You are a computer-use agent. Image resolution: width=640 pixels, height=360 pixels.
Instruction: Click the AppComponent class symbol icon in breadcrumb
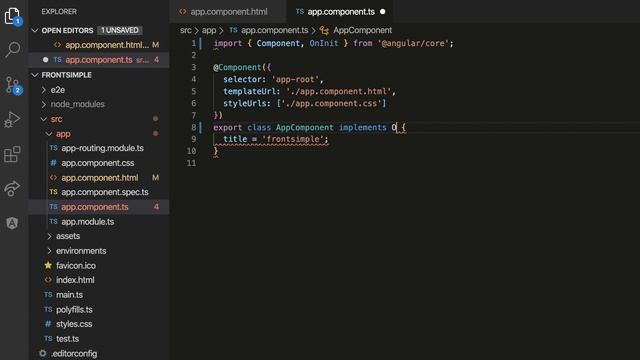324,30
